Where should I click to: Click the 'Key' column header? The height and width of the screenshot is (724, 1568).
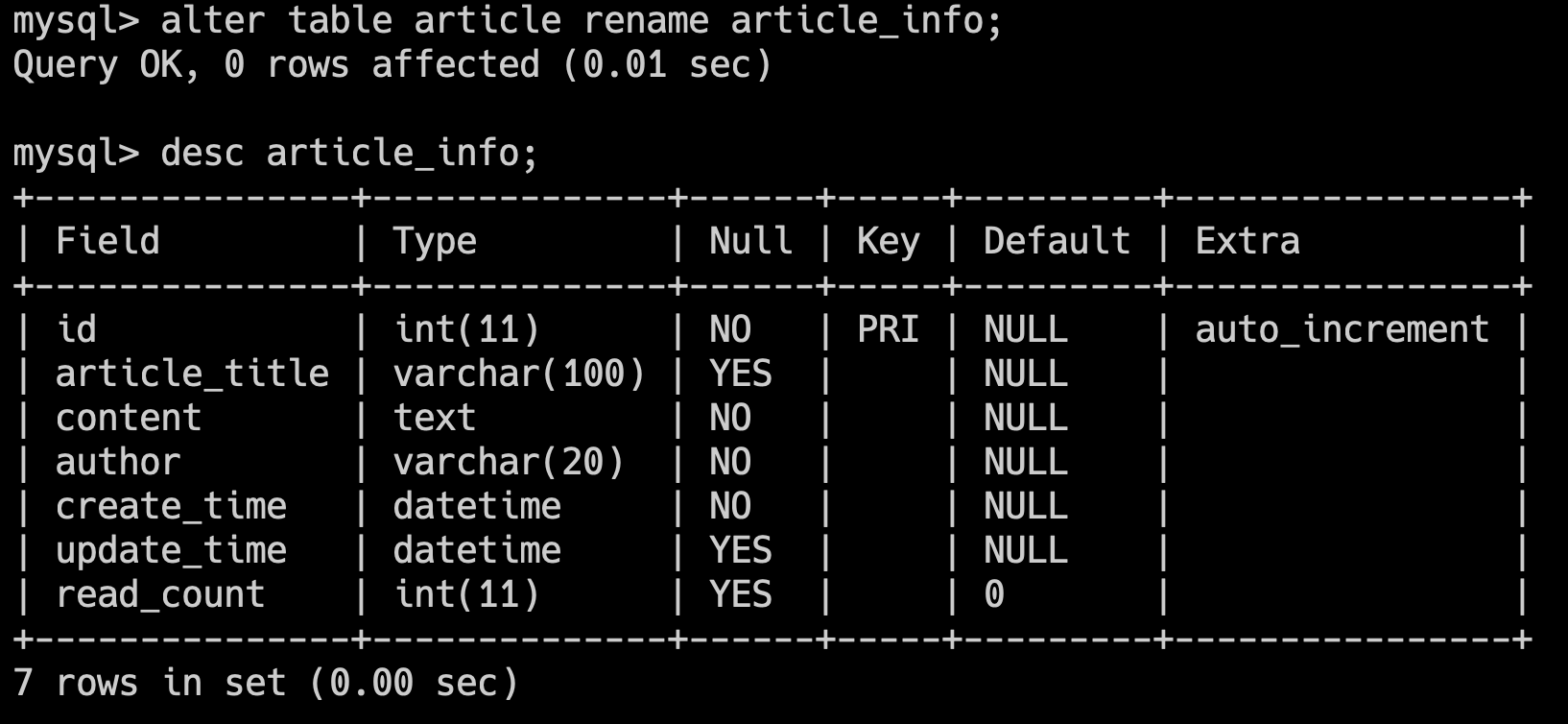coord(888,241)
